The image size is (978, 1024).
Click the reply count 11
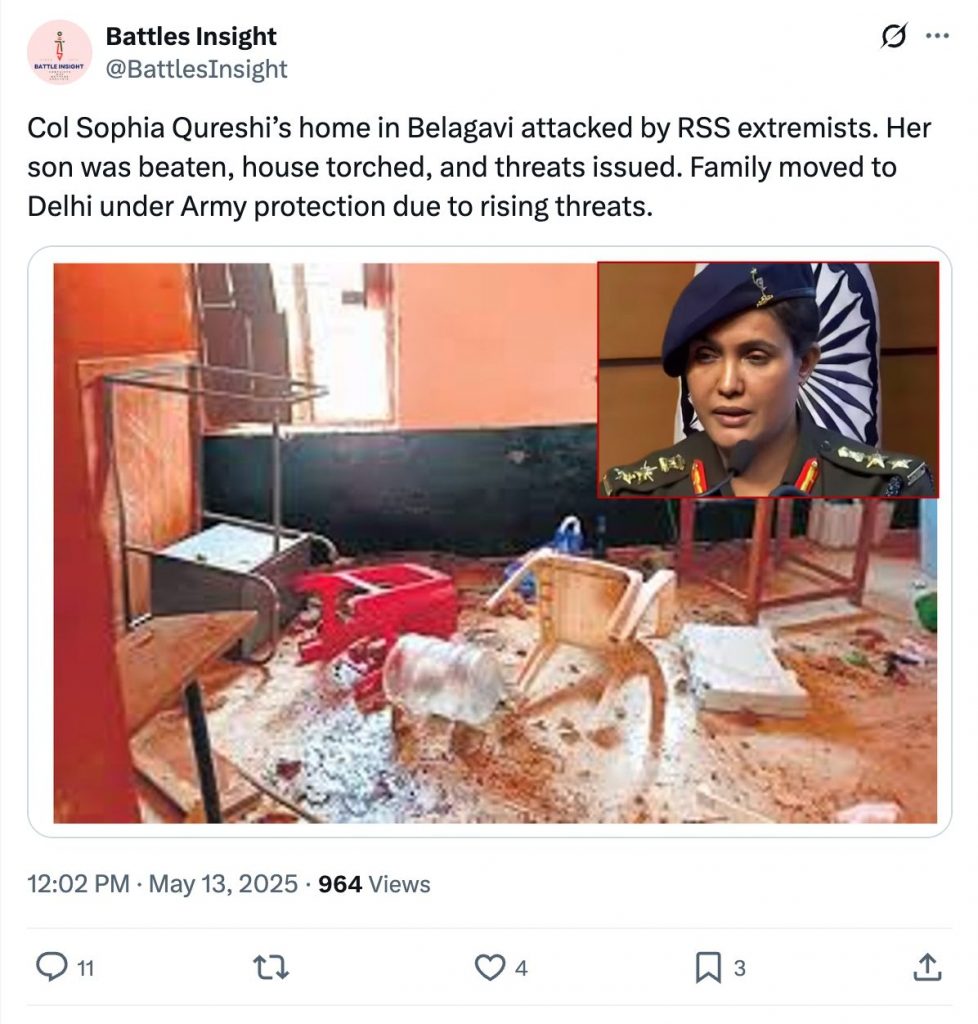pyautogui.click(x=85, y=968)
